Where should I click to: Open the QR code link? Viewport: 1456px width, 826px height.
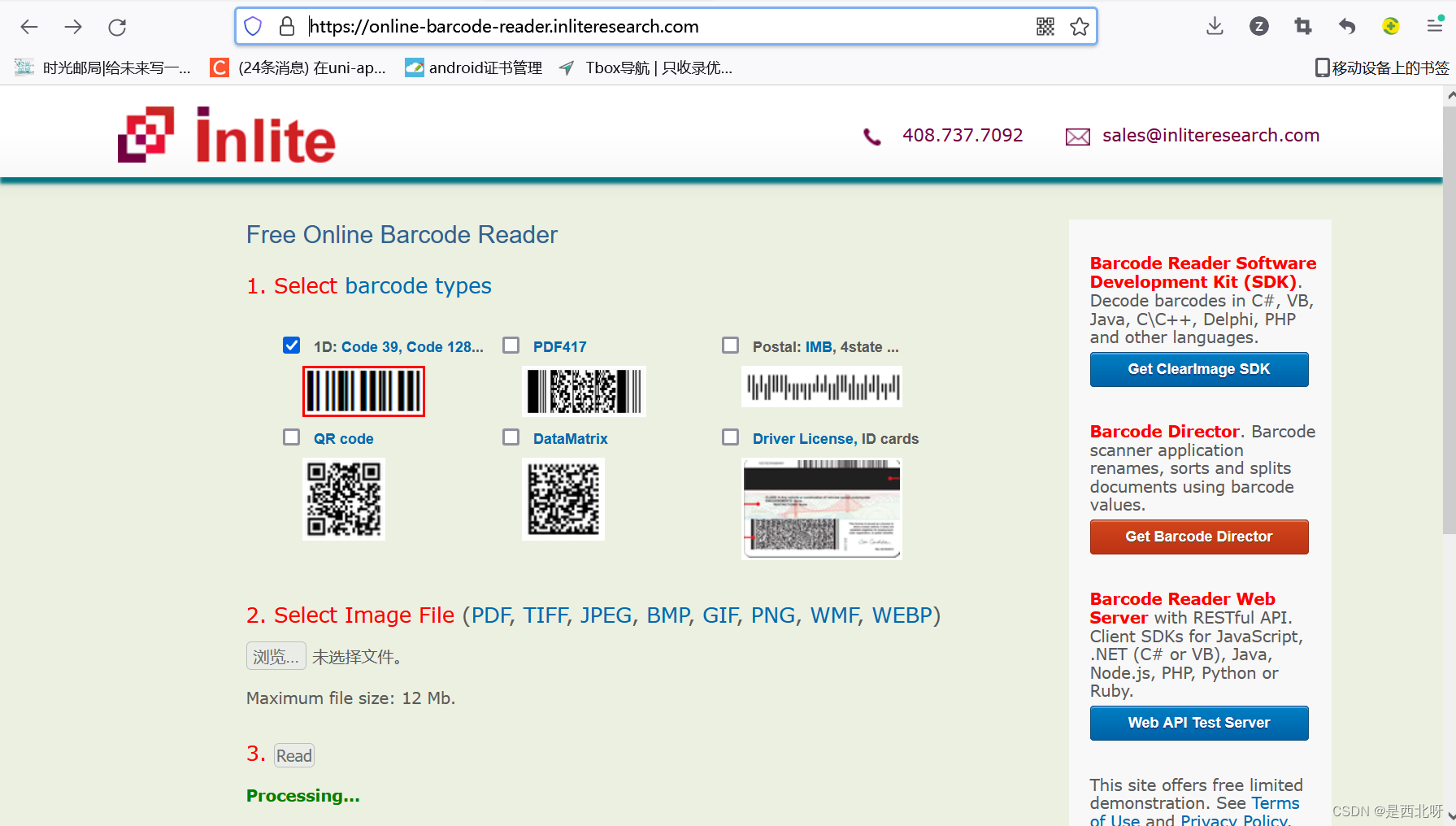pyautogui.click(x=344, y=439)
